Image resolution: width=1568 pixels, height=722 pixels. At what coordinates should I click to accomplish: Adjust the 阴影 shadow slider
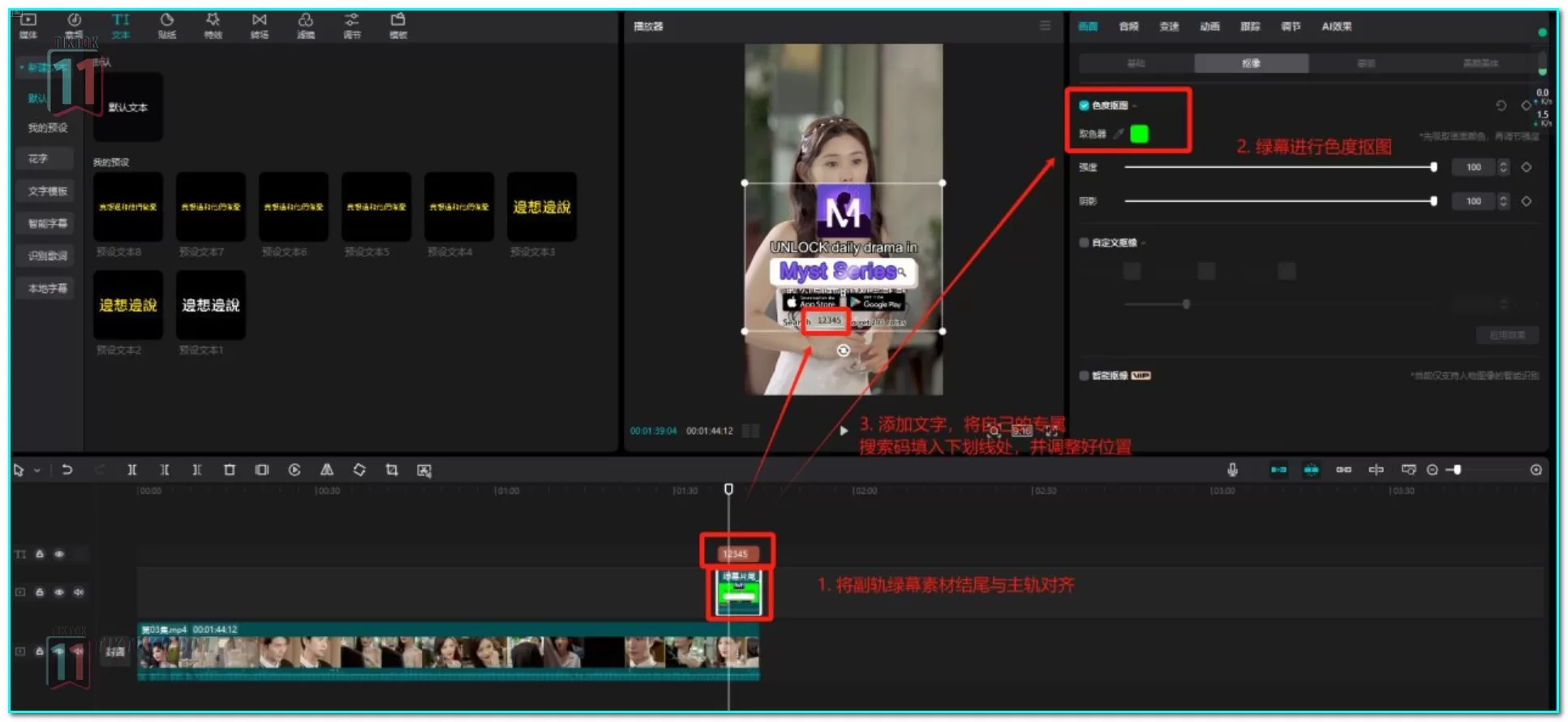coord(1280,201)
